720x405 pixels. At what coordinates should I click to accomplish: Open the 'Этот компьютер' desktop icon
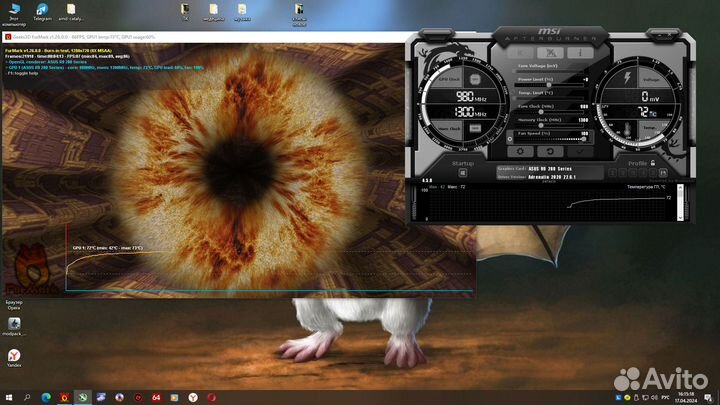click(14, 14)
